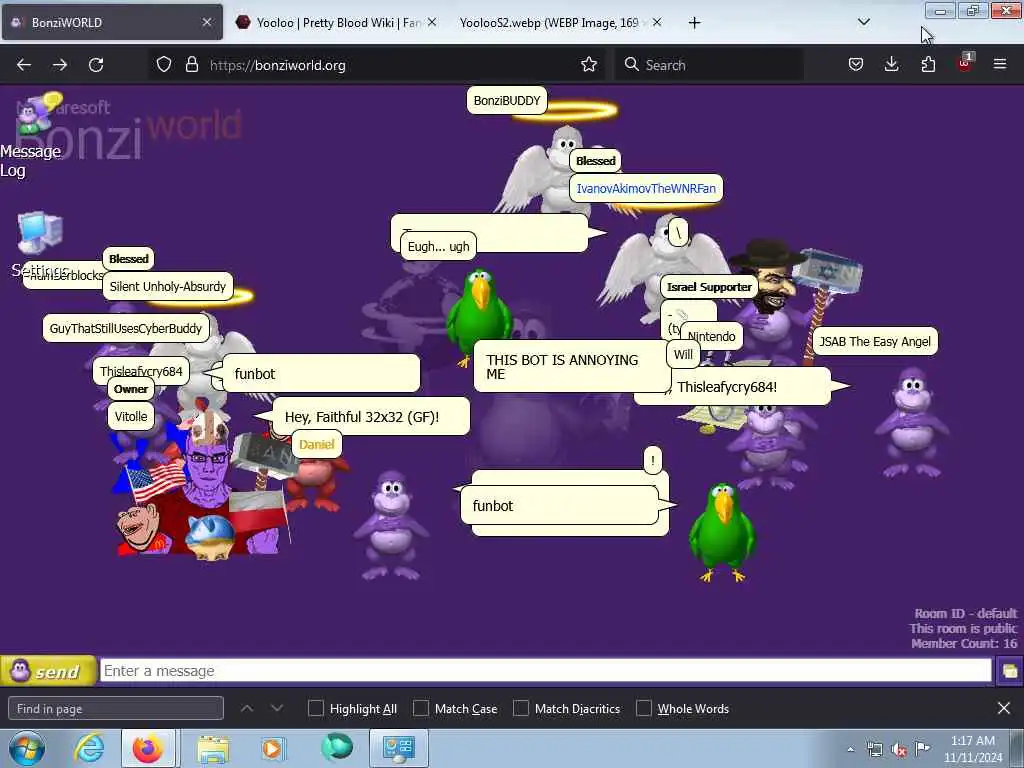This screenshot has width=1024, height=768.
Task: Open the Firefox hamburger menu
Action: [1000, 65]
